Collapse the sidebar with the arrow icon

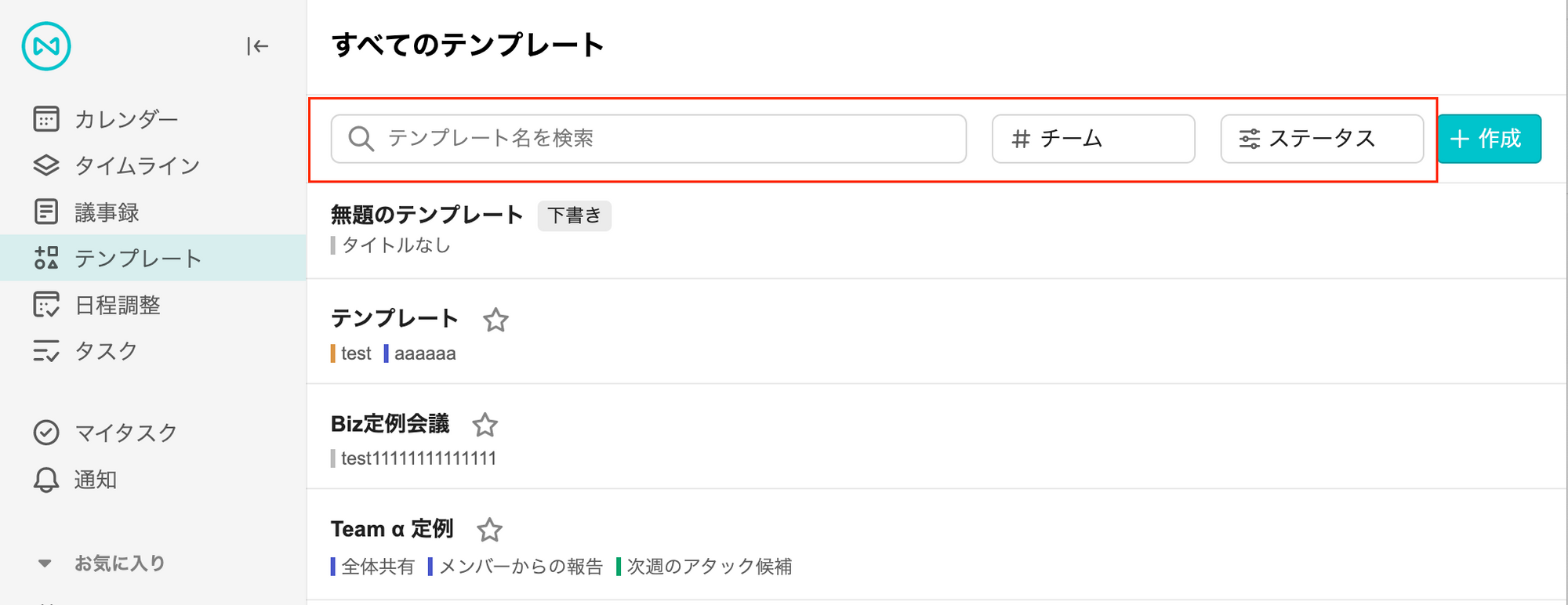click(x=257, y=46)
